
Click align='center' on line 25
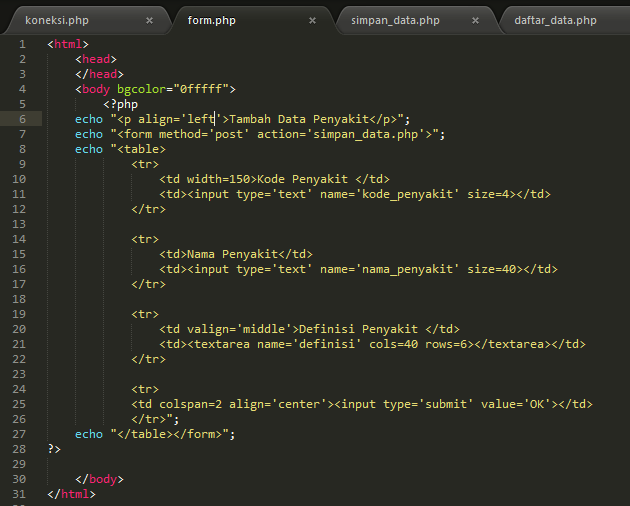click(x=278, y=404)
